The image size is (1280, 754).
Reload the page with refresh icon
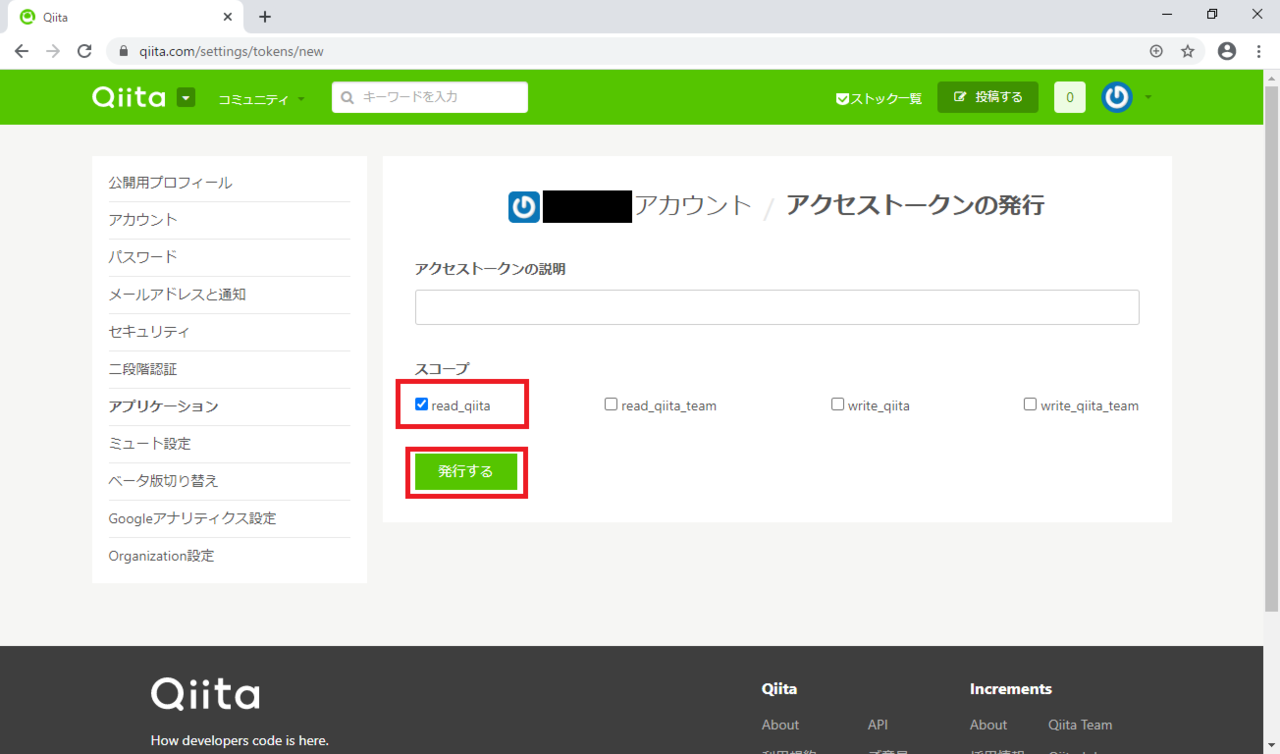(x=85, y=51)
